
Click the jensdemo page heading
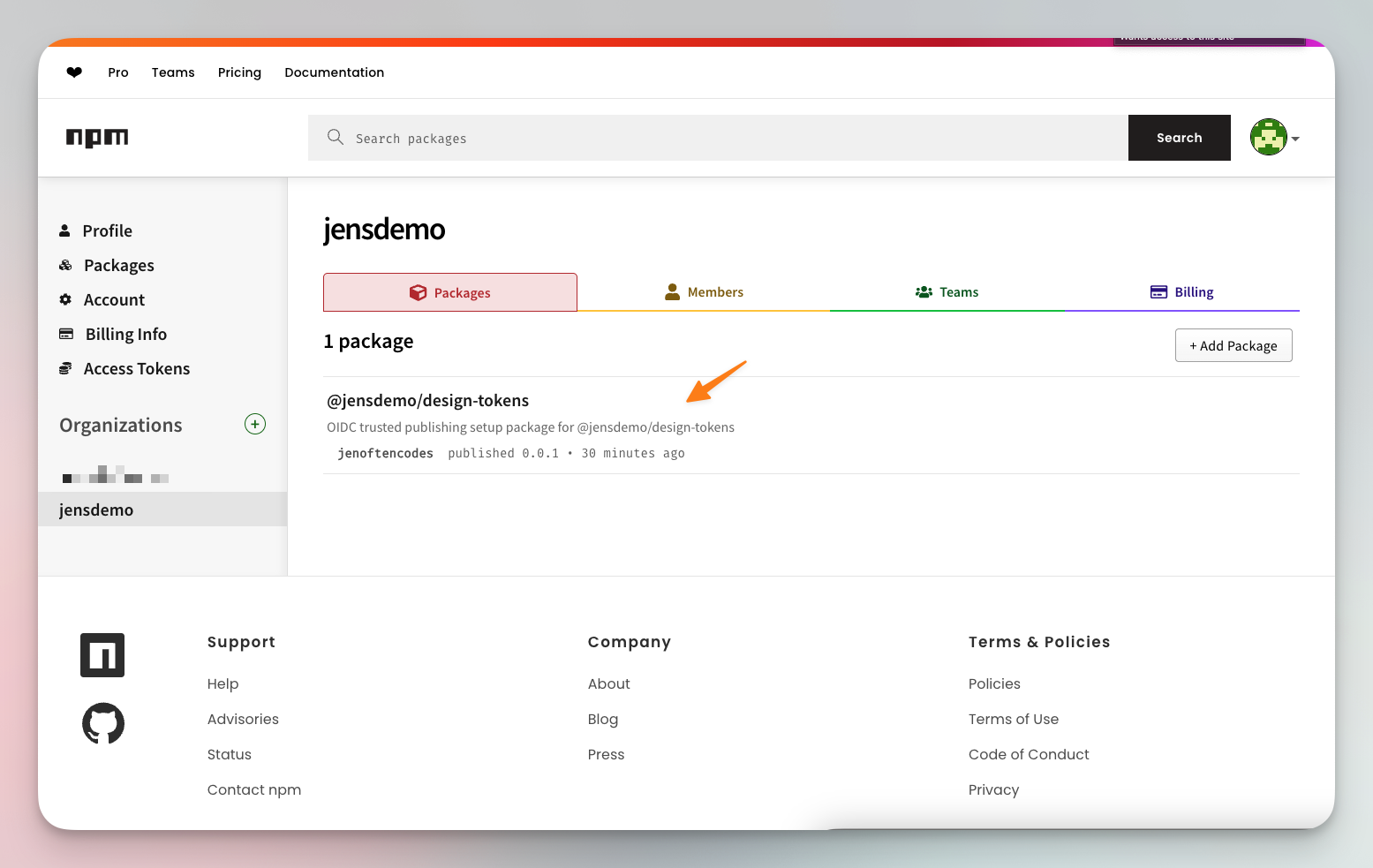[384, 229]
